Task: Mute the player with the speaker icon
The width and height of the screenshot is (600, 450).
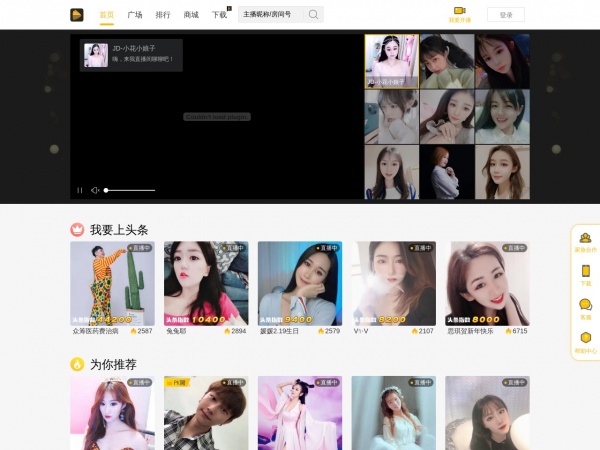Action: click(95, 190)
